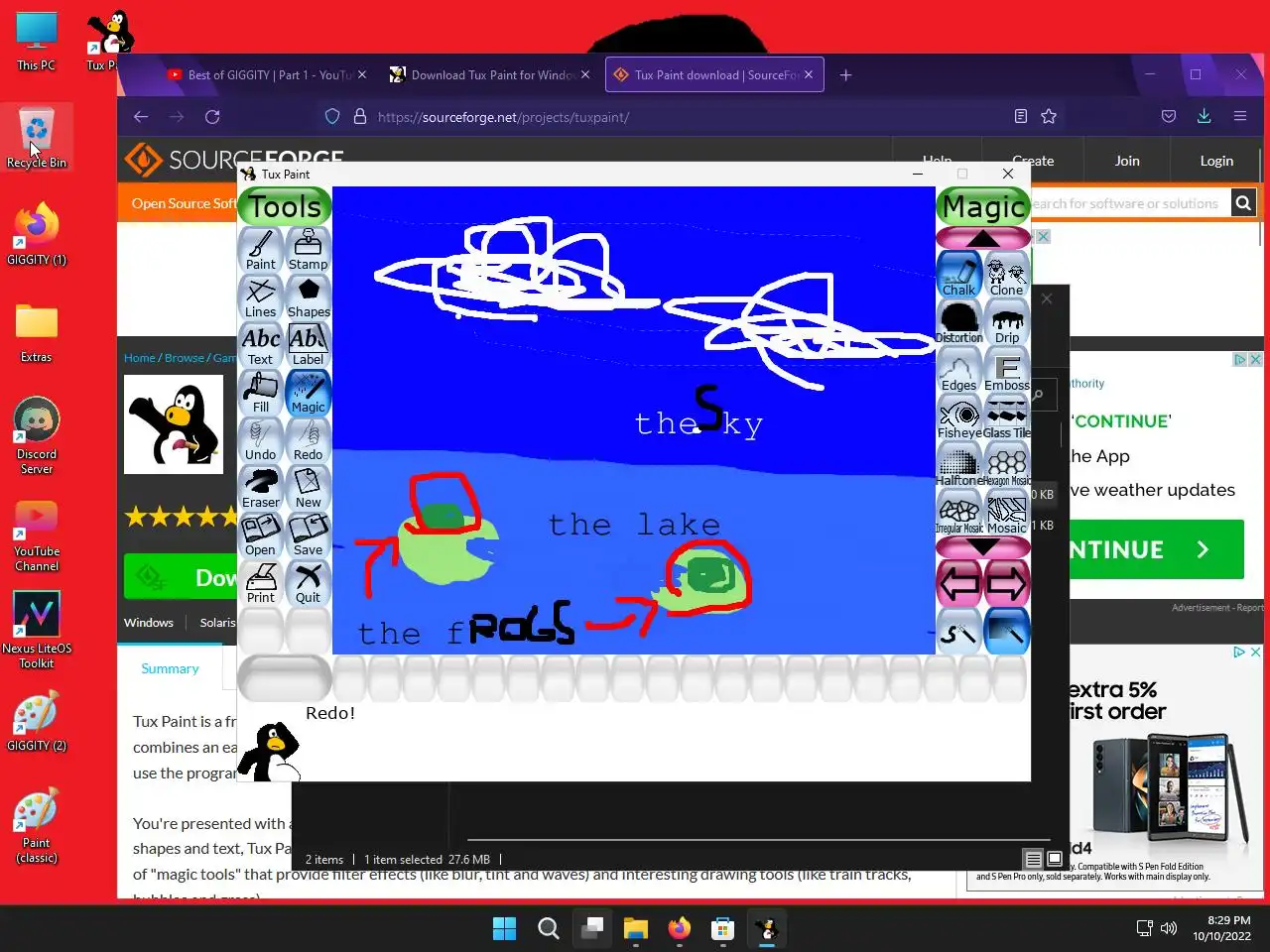Pick the Label tool
The image size is (1270, 952).
coord(308,345)
